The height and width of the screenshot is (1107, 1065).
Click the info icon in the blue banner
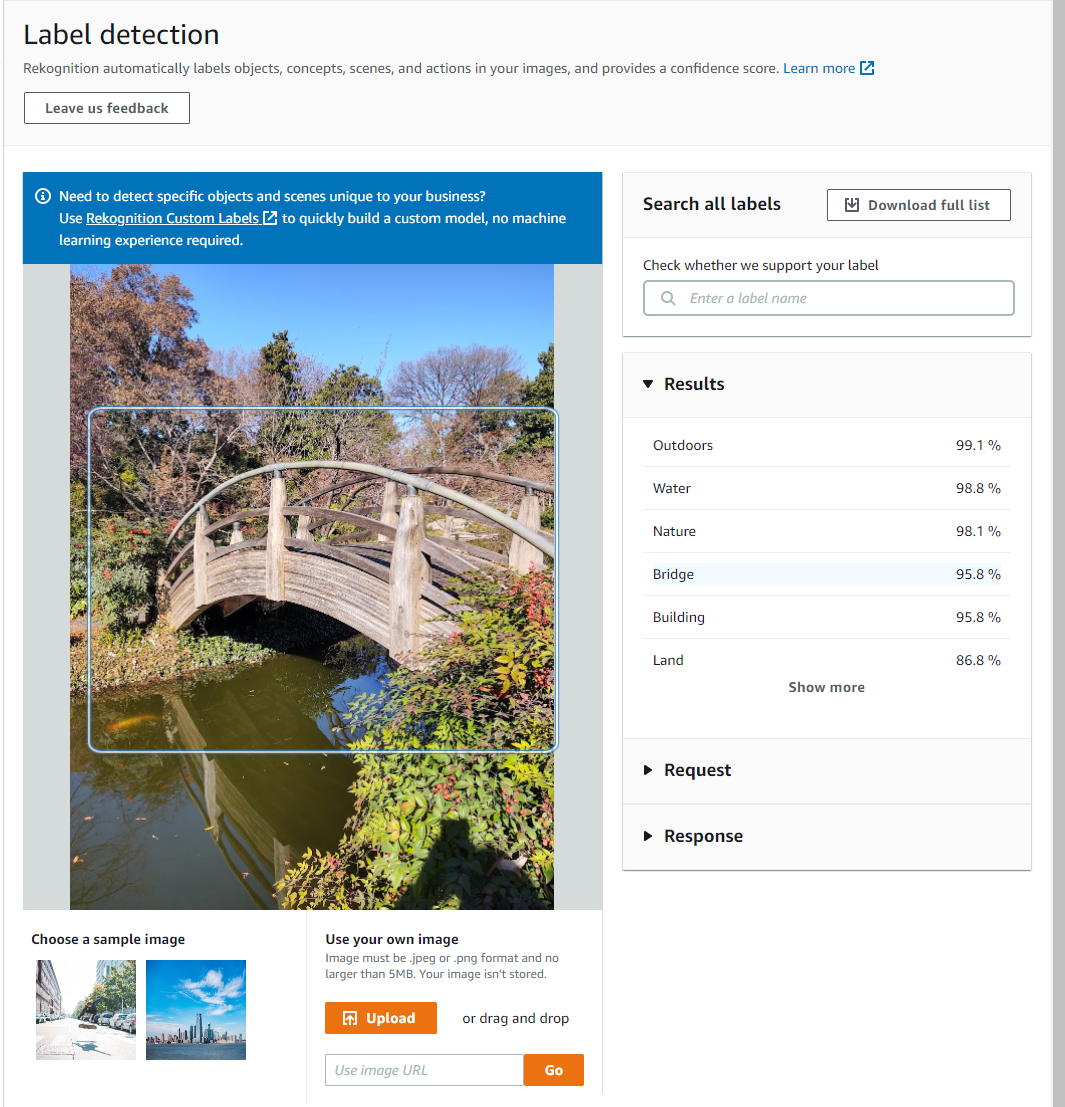pos(43,196)
